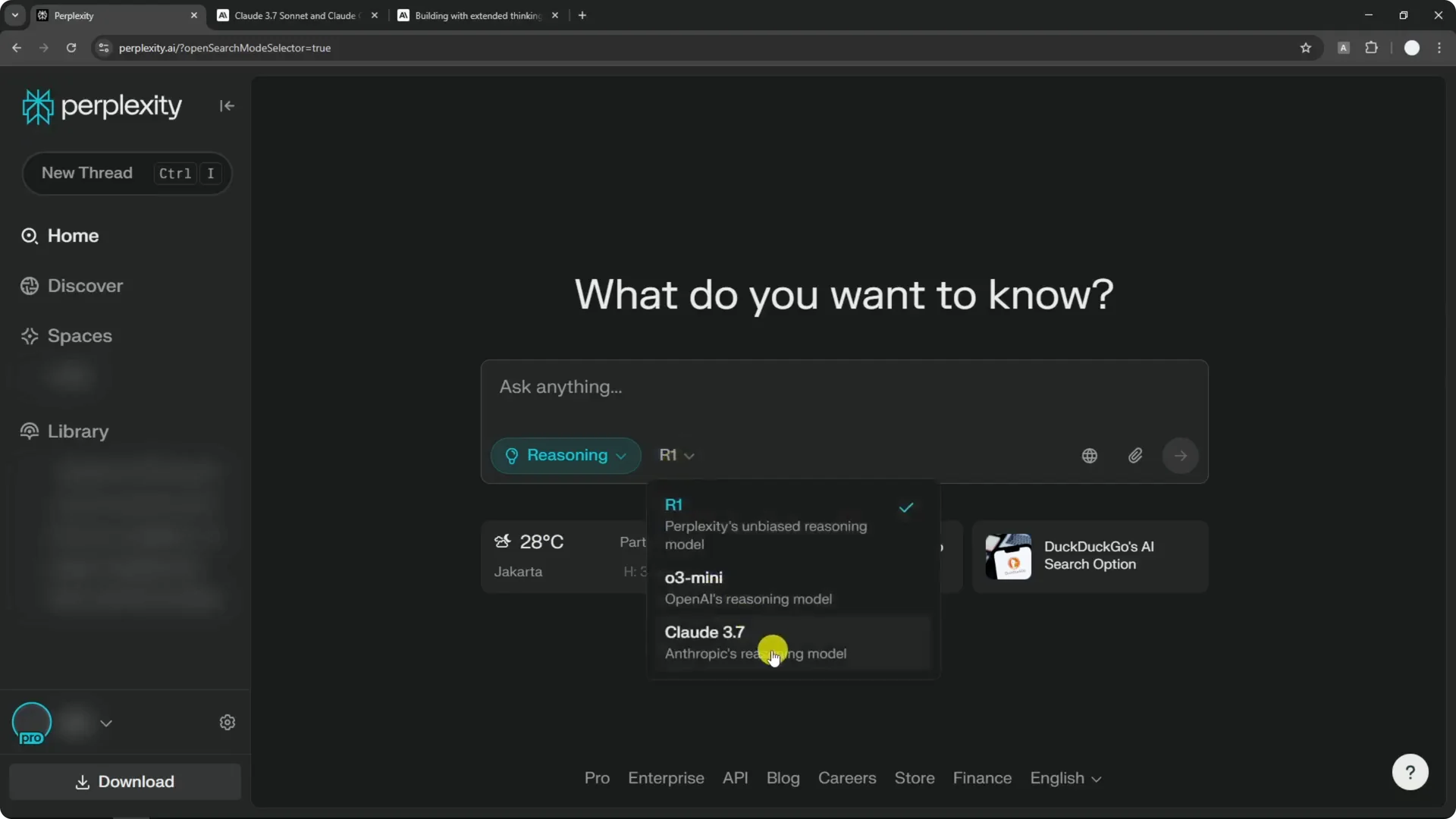The height and width of the screenshot is (819, 1456).
Task: Switch to Building with extended thinking tab
Action: click(476, 15)
